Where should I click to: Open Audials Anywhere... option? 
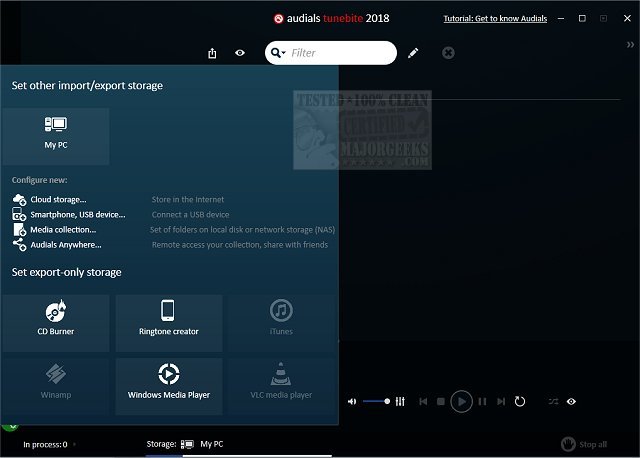tap(66, 245)
